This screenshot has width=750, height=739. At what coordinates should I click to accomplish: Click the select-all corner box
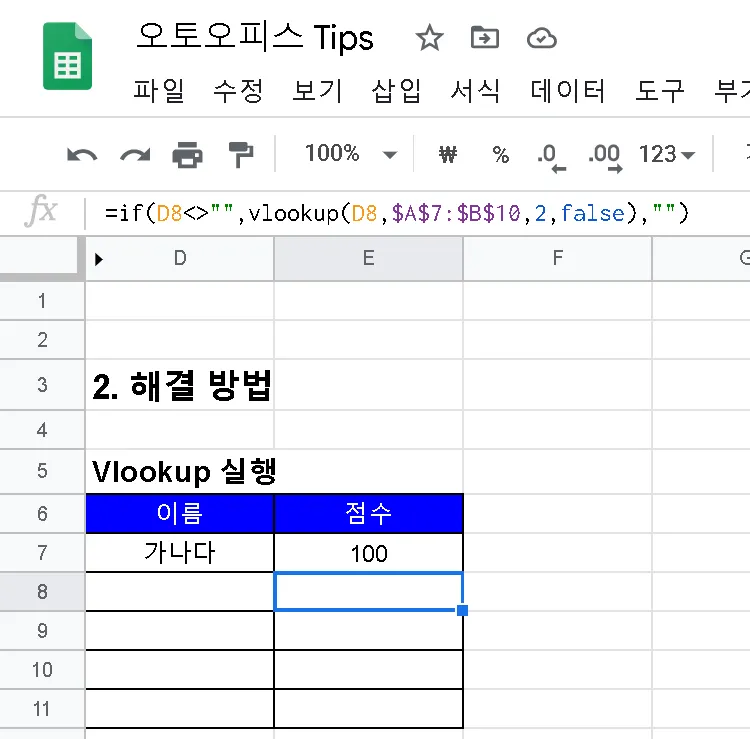pos(40,257)
